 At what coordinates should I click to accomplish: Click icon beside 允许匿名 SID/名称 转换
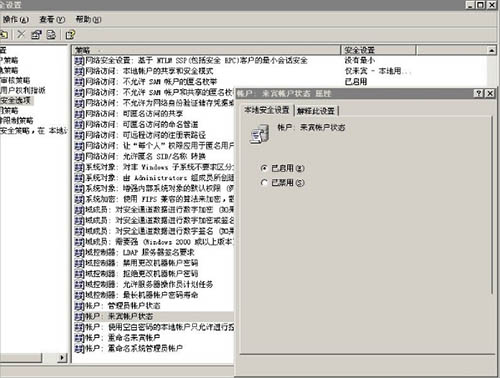[79, 157]
